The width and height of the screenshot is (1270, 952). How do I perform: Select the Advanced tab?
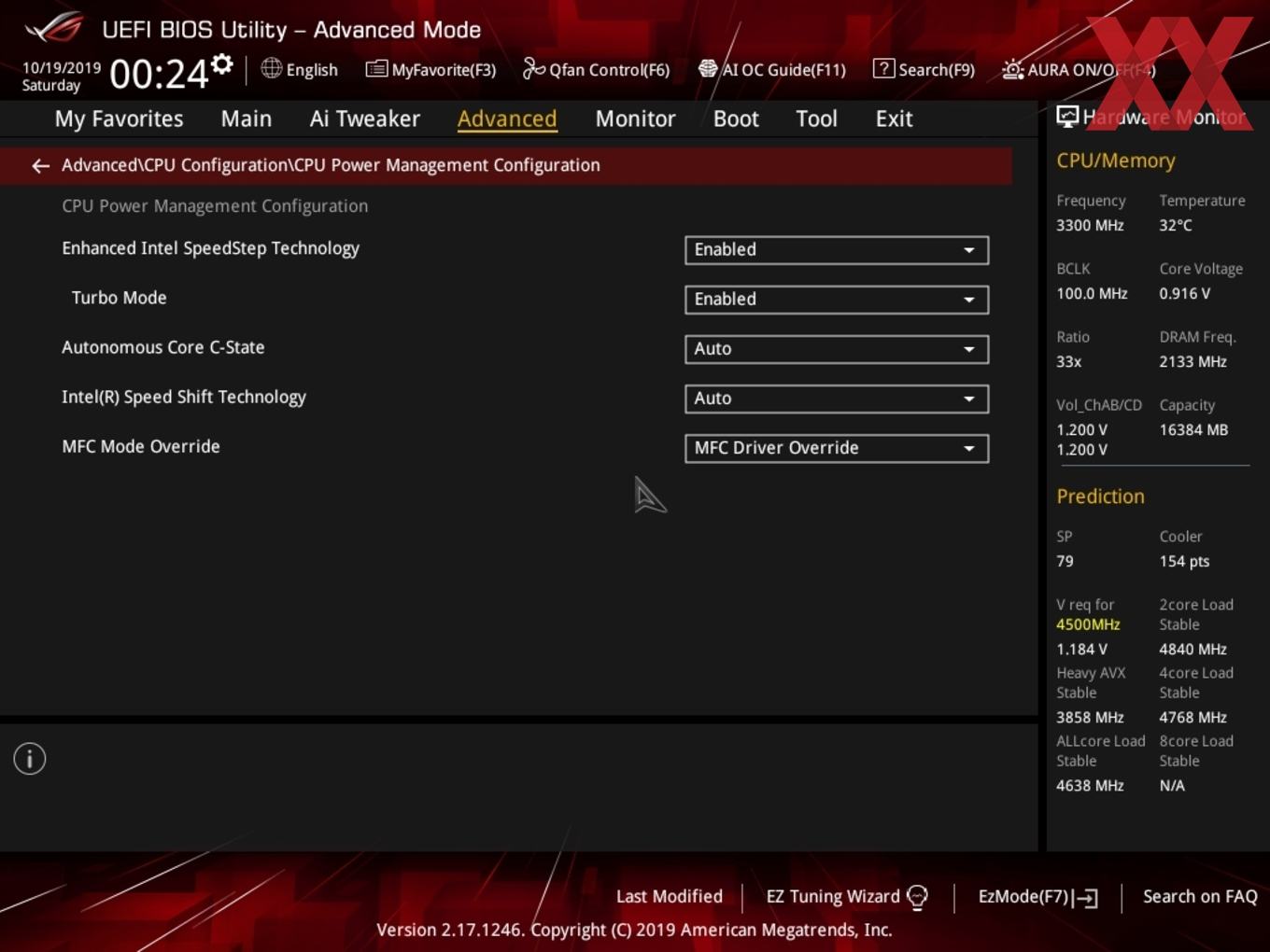tap(507, 119)
